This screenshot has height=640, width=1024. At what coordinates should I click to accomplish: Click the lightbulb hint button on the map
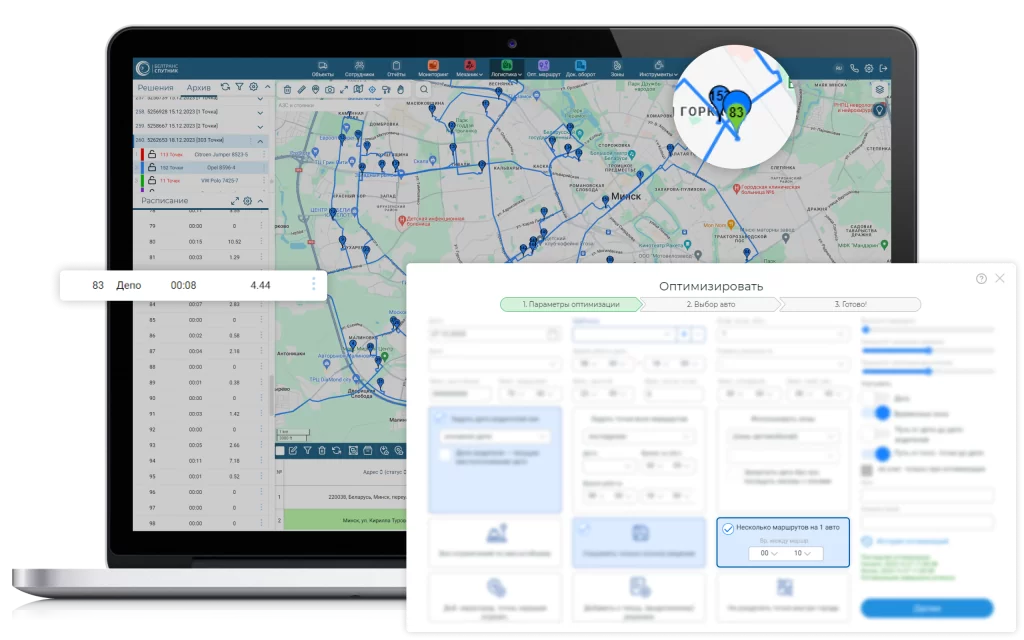(x=880, y=110)
